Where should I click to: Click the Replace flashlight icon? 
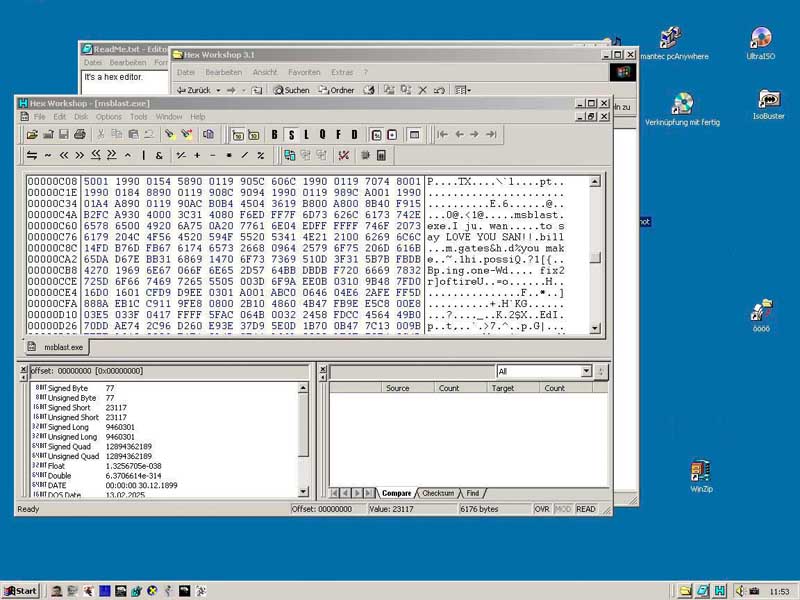point(187,135)
